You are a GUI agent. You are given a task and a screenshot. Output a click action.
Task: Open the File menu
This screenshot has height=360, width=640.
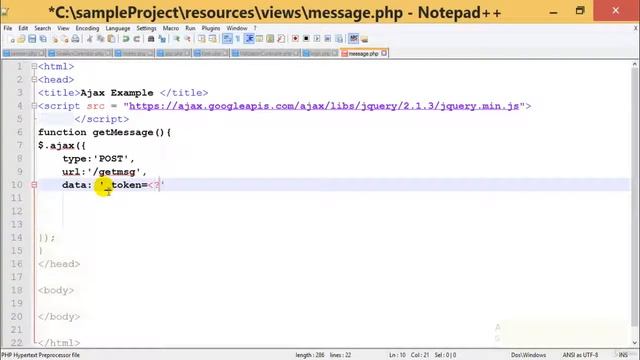(x=8, y=28)
